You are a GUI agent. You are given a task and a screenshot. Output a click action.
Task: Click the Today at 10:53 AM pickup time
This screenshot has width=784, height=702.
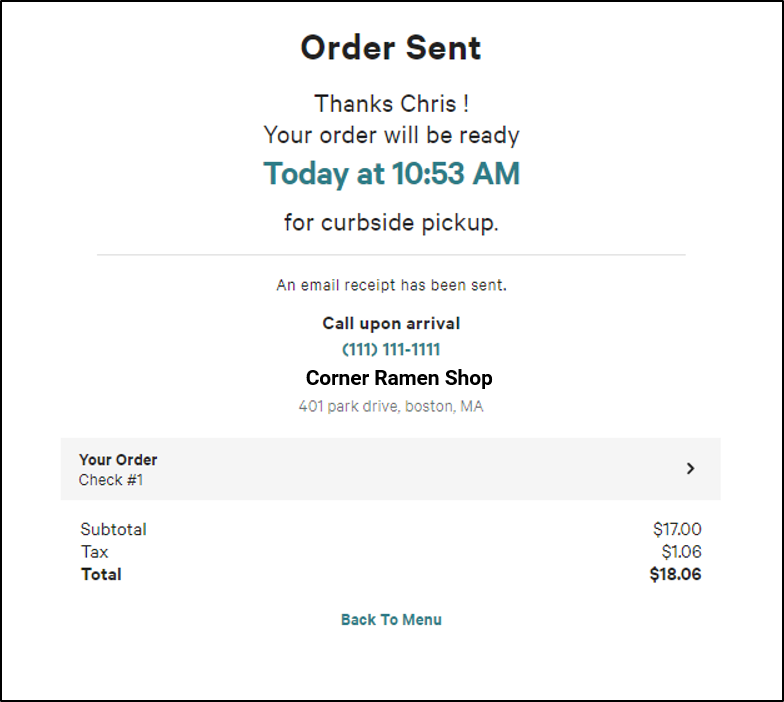click(392, 174)
